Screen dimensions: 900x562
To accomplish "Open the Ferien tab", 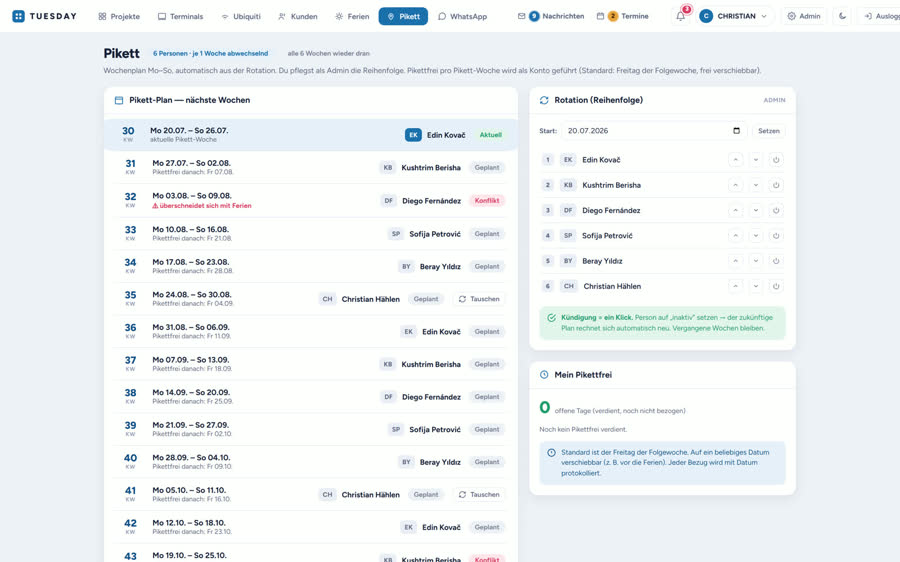I will (352, 17).
